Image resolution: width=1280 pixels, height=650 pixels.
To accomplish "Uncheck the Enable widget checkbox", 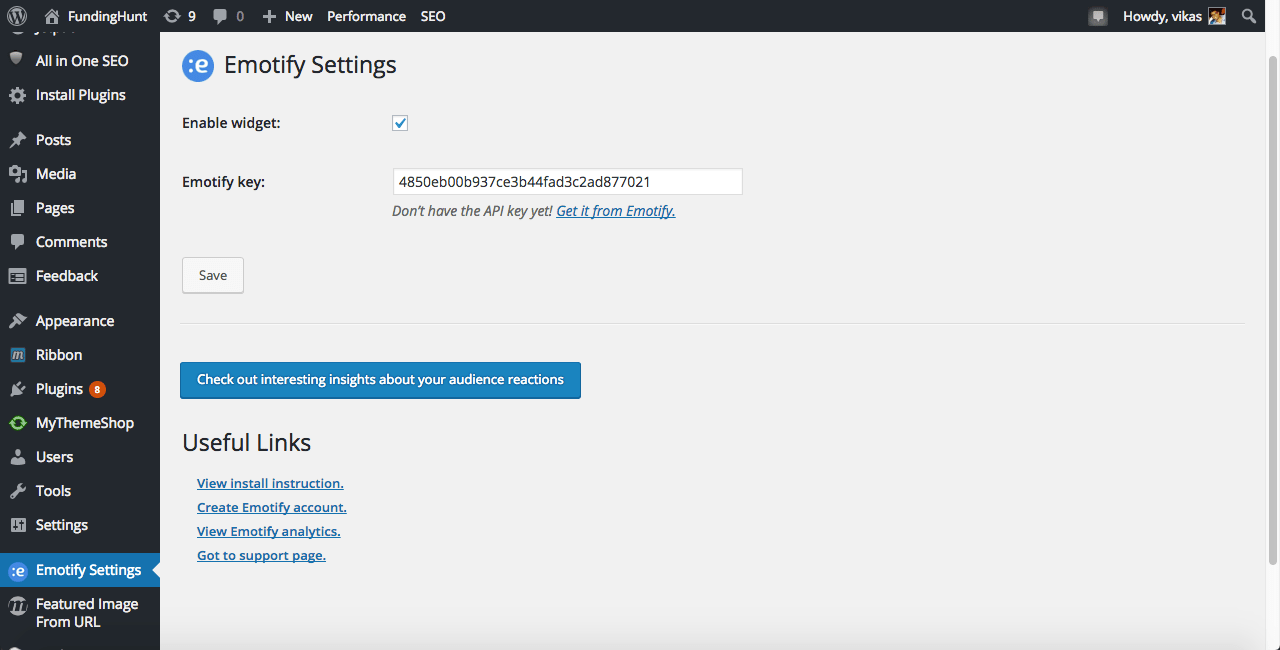I will (400, 123).
